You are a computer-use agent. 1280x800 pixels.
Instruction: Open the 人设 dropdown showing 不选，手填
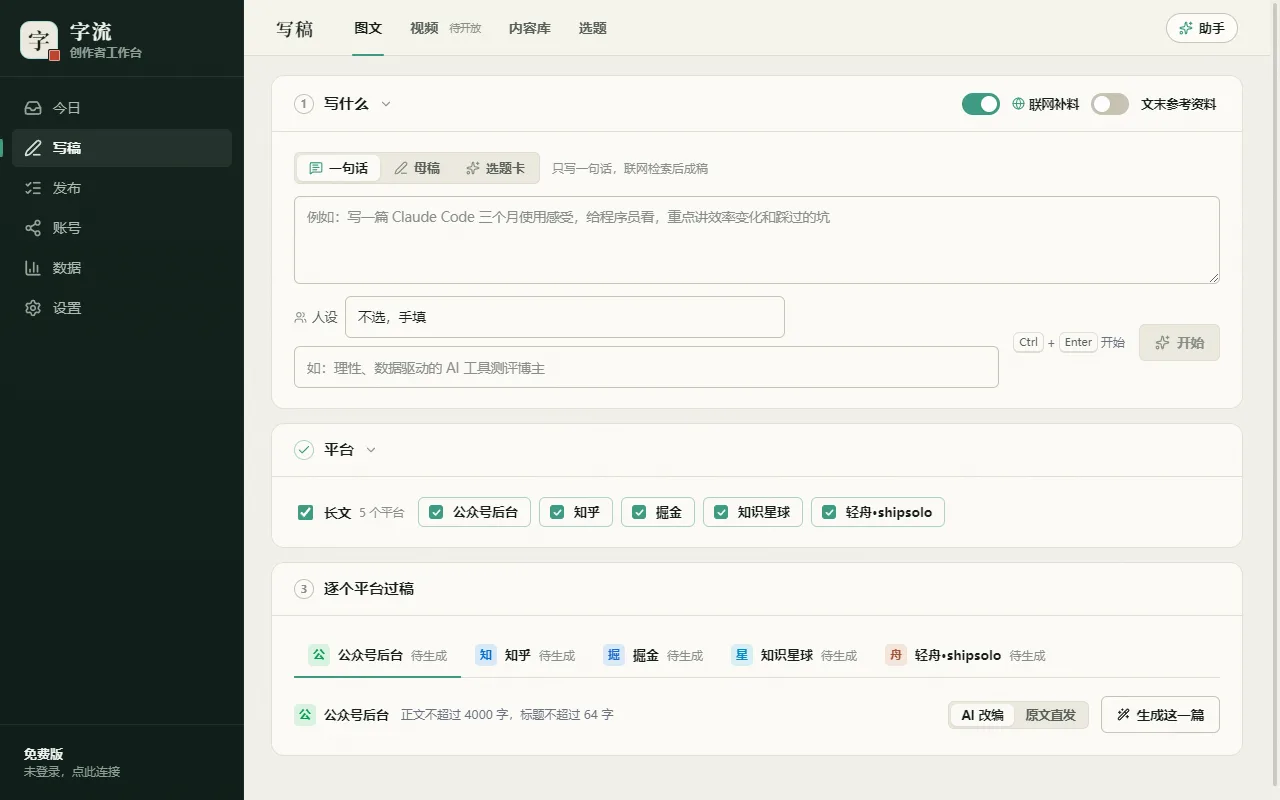[x=565, y=317]
